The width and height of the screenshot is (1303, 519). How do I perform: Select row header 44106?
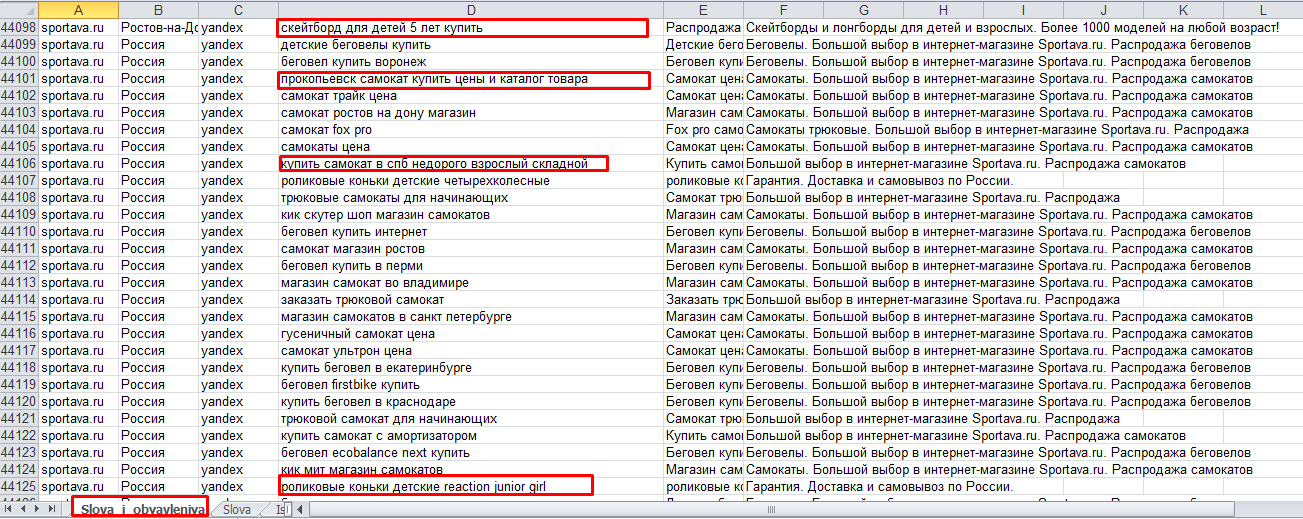coord(19,164)
